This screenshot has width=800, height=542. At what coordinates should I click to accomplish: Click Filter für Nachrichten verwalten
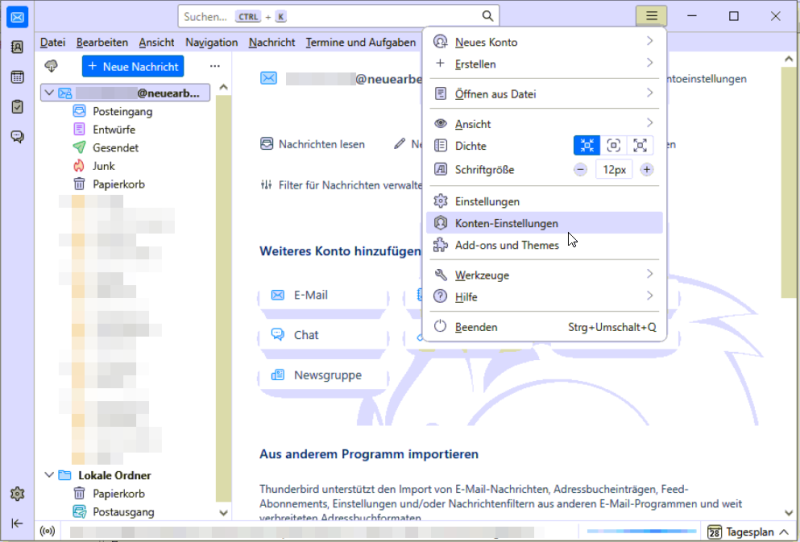[x=341, y=185]
